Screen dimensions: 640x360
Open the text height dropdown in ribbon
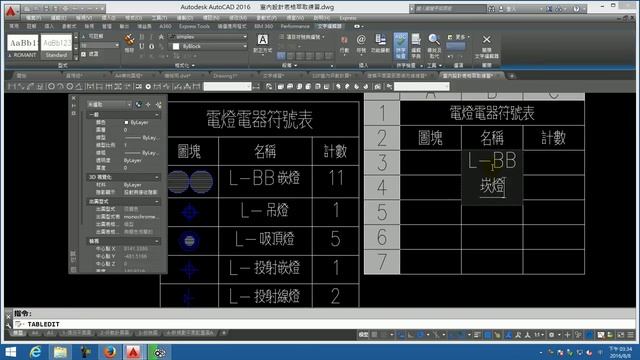point(100,45)
